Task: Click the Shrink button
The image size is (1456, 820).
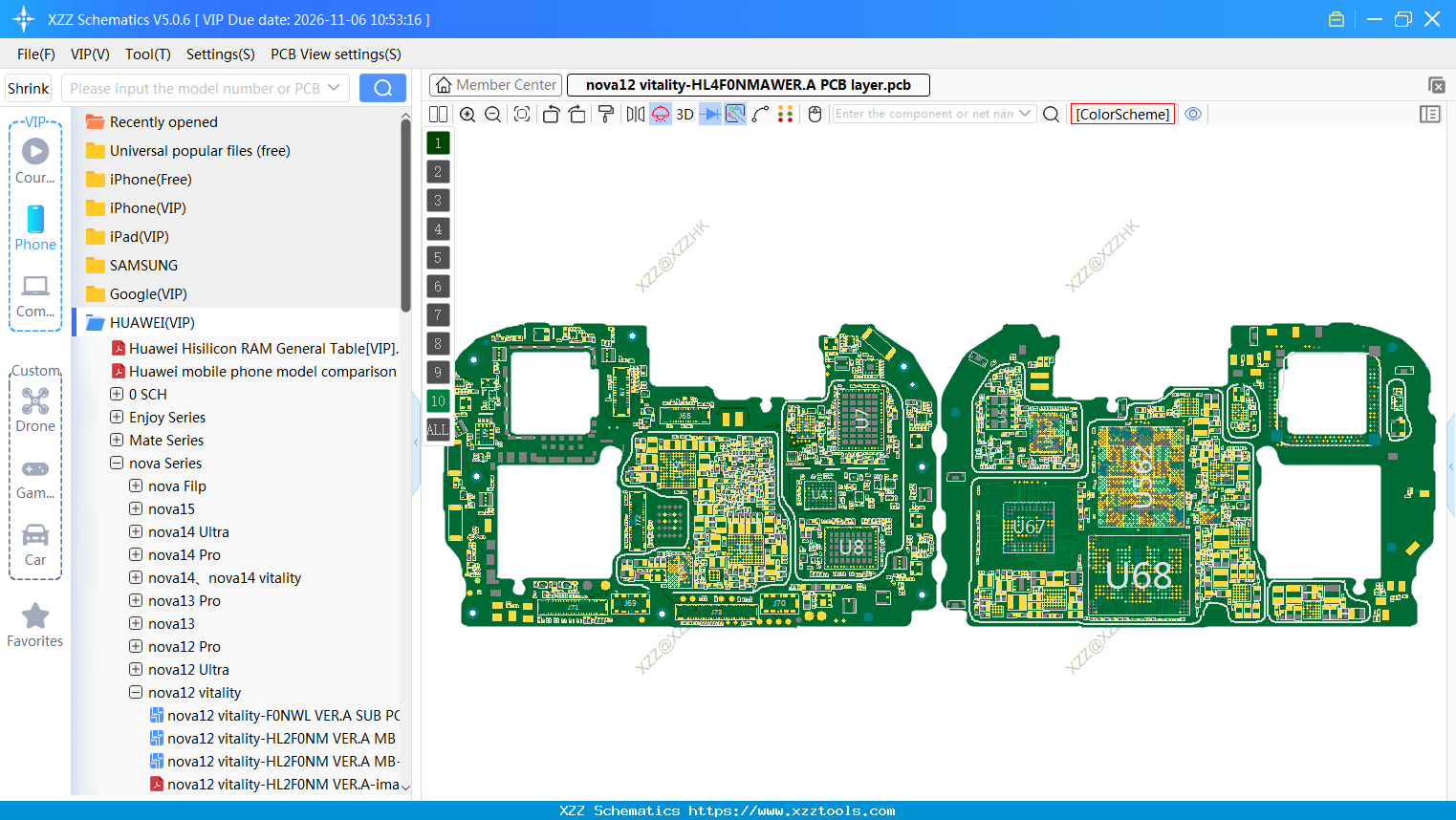Action: [28, 88]
